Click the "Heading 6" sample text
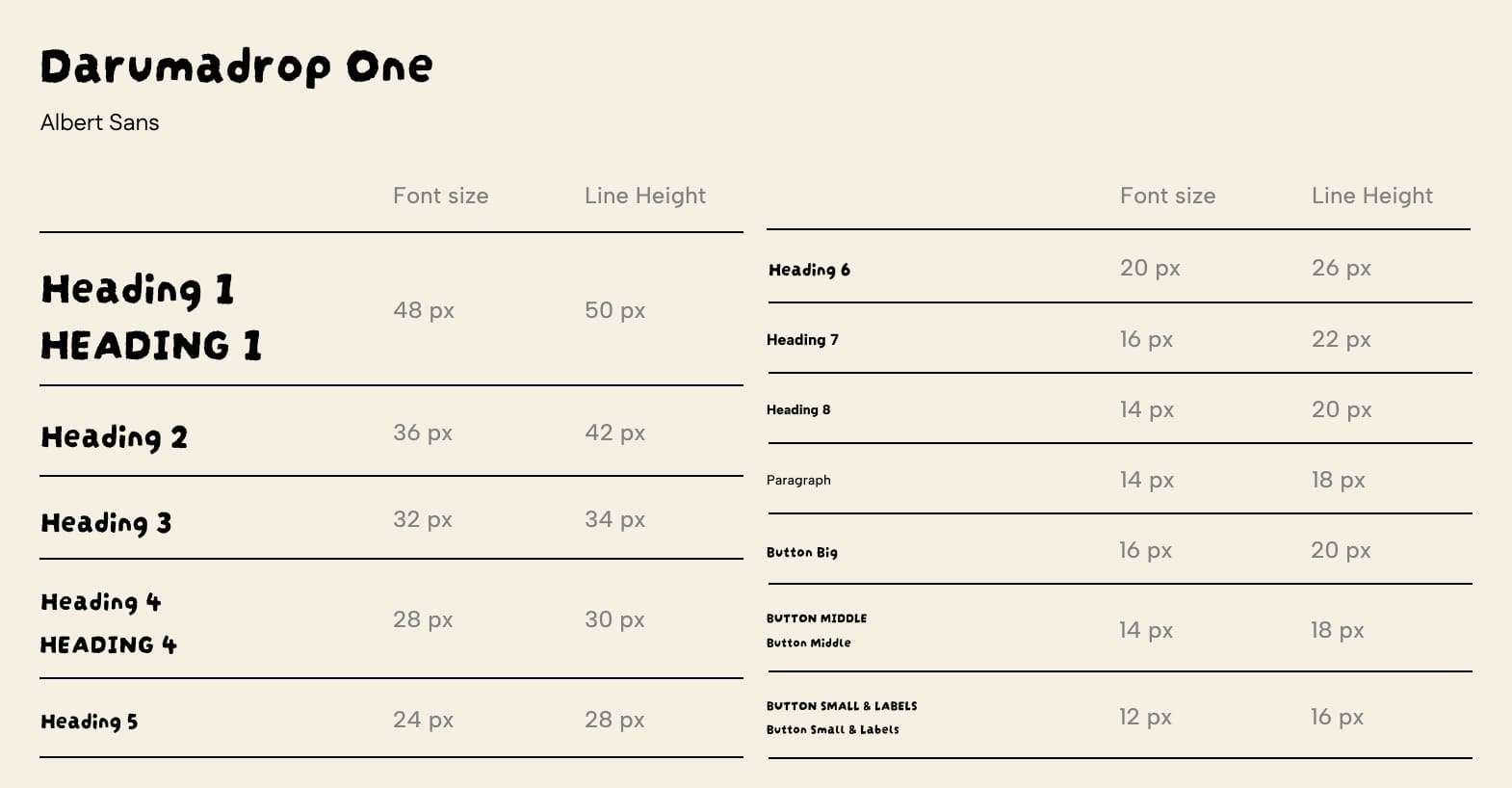This screenshot has width=1512, height=788. coord(809,270)
